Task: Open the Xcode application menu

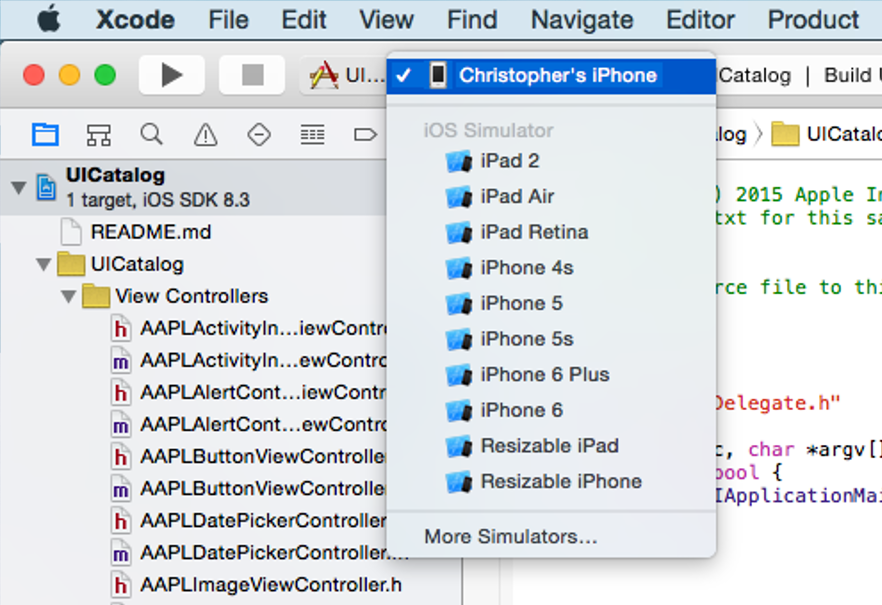Action: tap(135, 20)
